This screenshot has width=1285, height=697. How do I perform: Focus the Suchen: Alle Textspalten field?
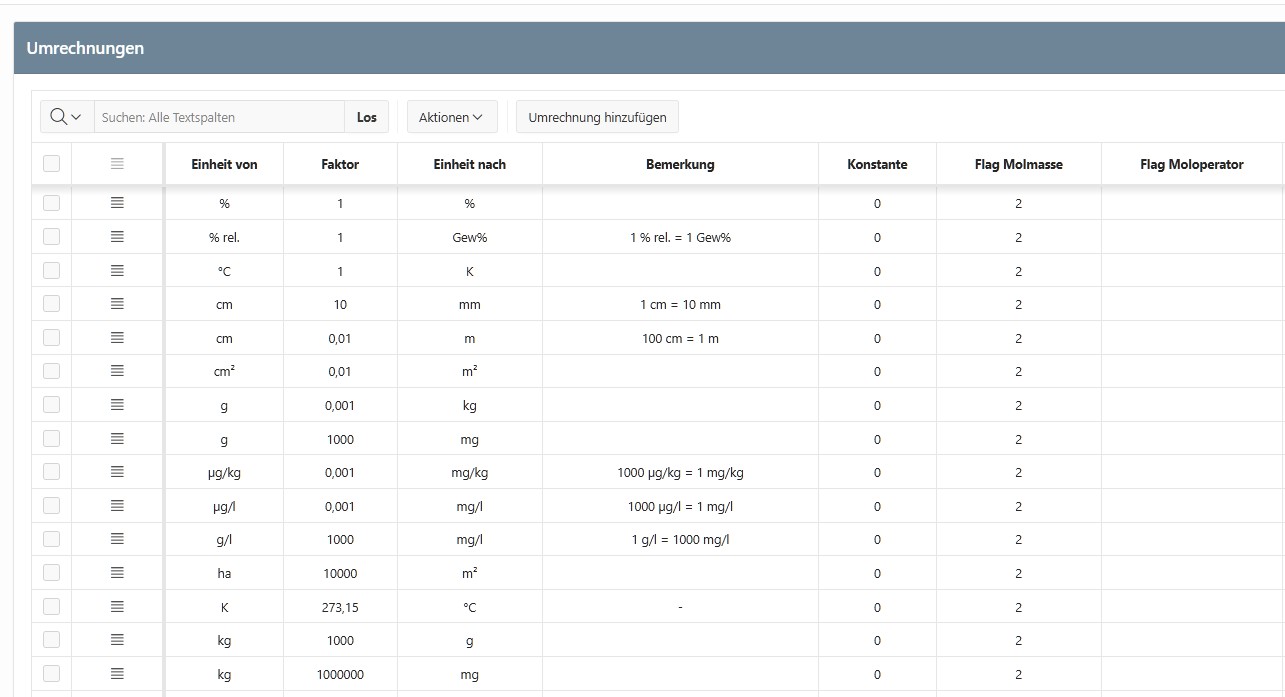[x=219, y=117]
